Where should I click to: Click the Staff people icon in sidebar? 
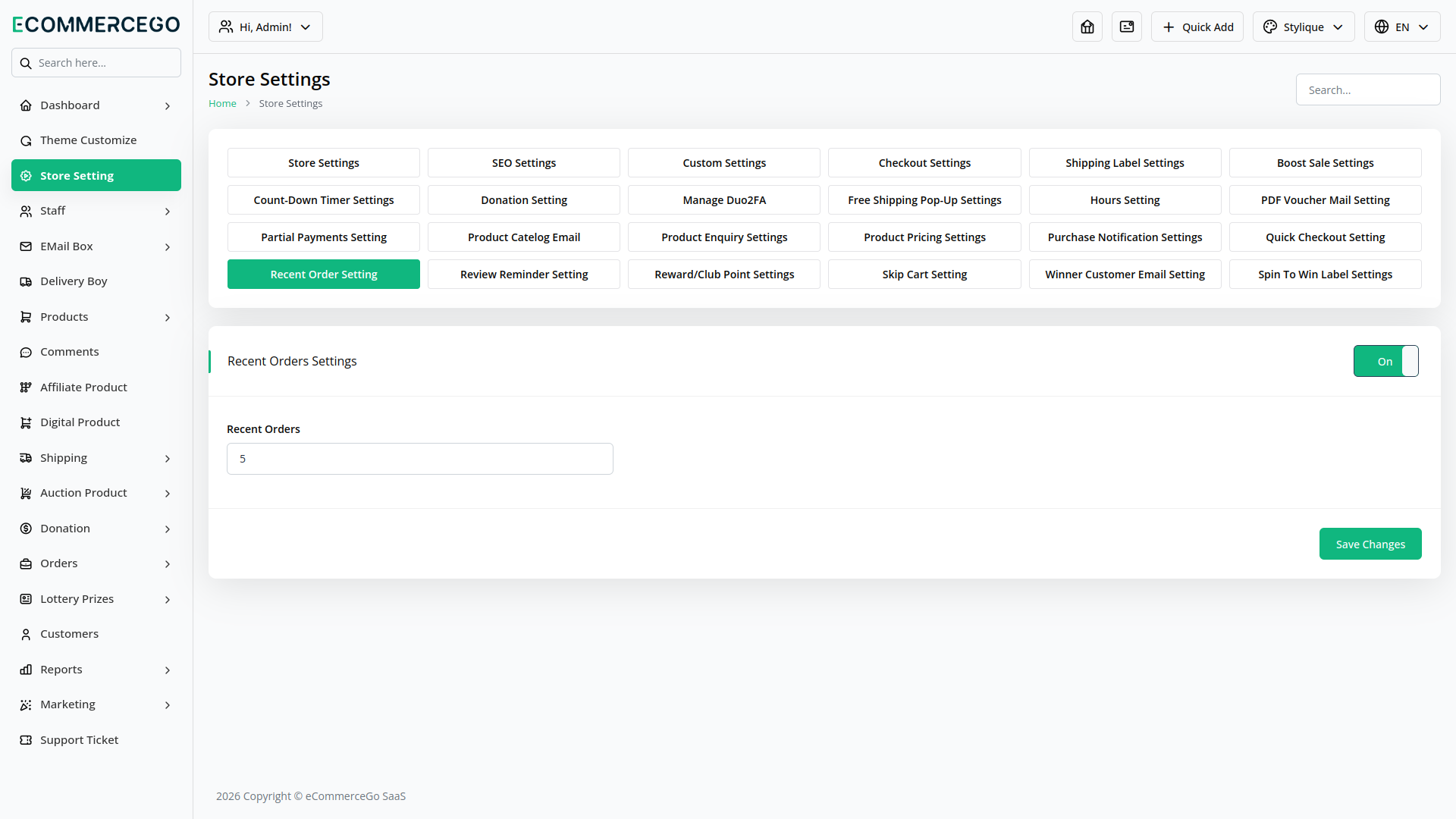click(x=26, y=211)
